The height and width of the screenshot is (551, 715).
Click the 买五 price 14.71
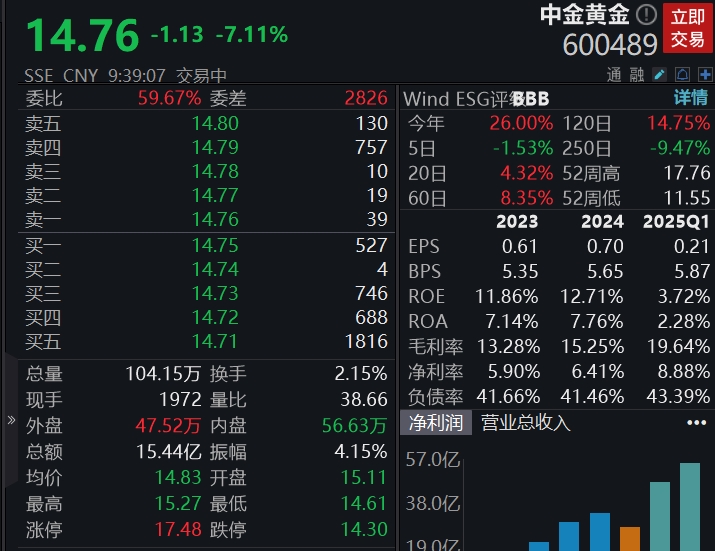(215, 342)
